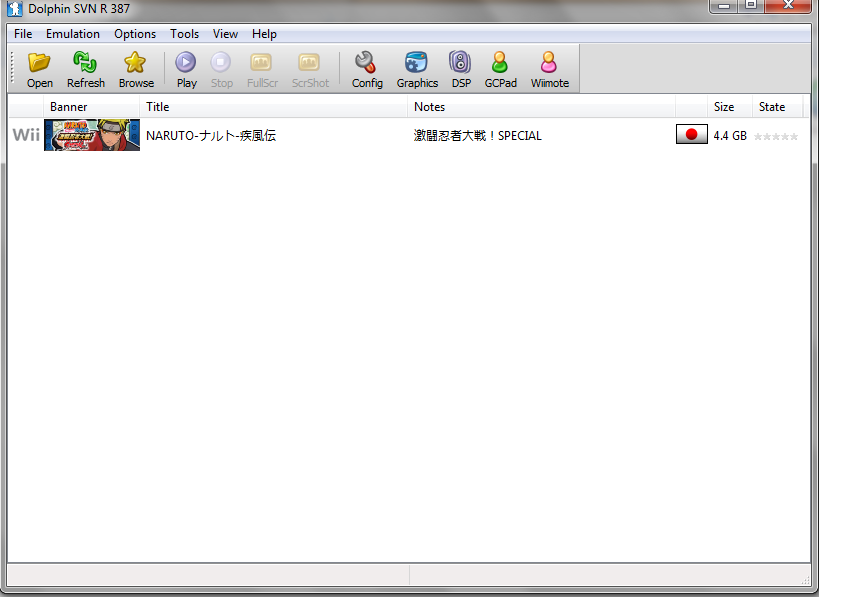
Task: Open the Help menu
Action: [x=264, y=34]
